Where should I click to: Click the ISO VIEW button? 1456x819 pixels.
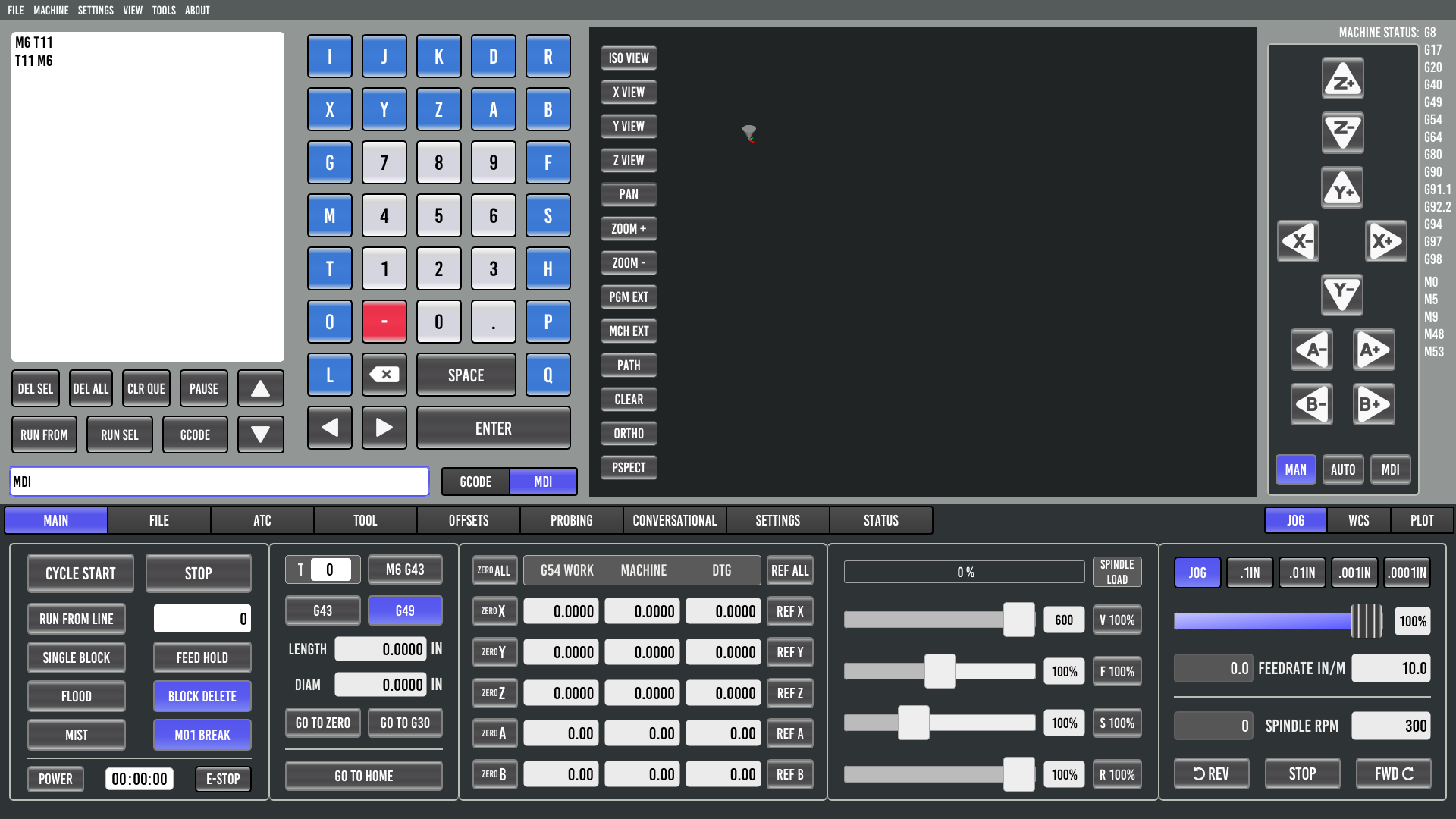(x=629, y=58)
